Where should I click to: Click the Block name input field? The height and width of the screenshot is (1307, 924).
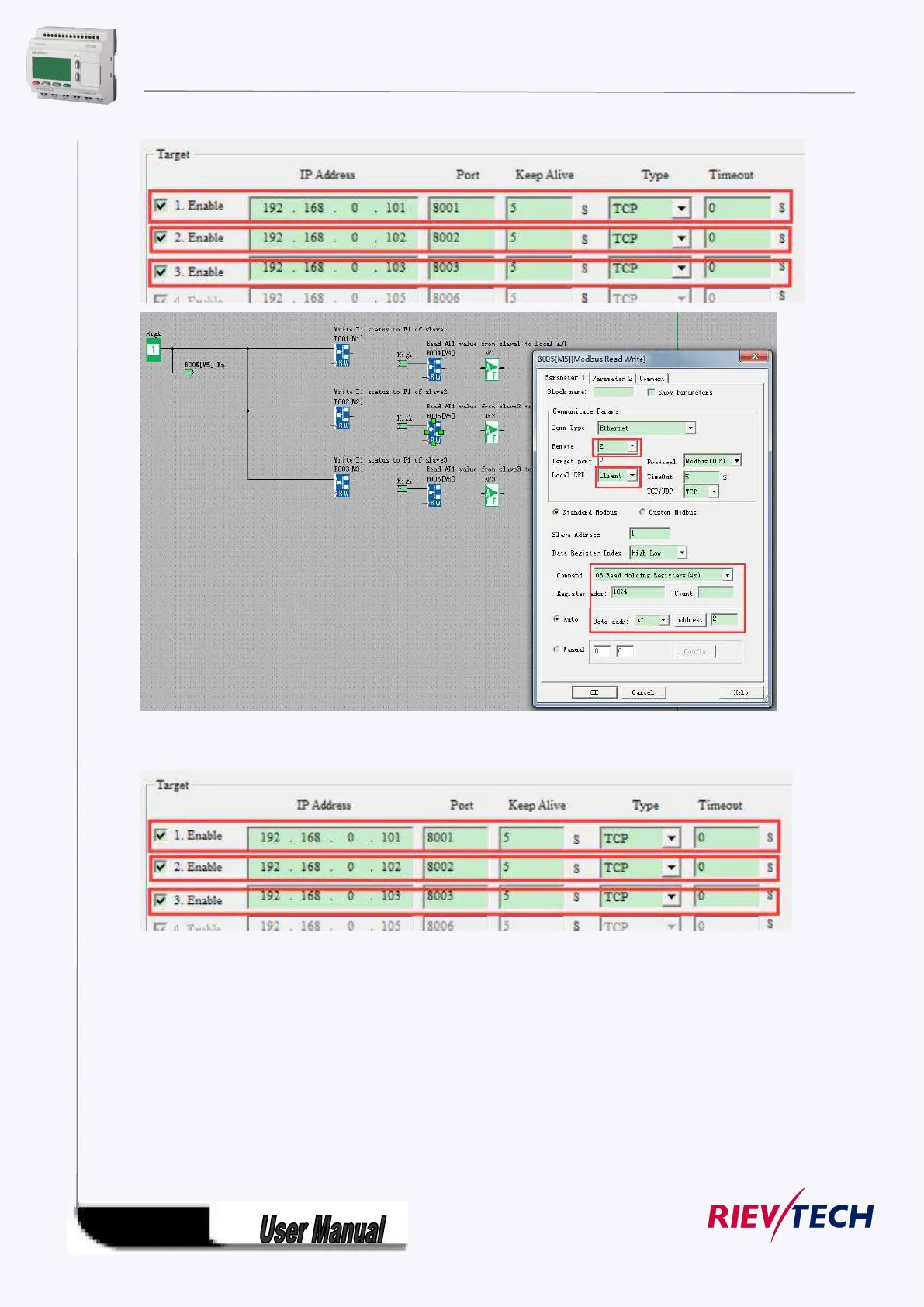[x=613, y=392]
